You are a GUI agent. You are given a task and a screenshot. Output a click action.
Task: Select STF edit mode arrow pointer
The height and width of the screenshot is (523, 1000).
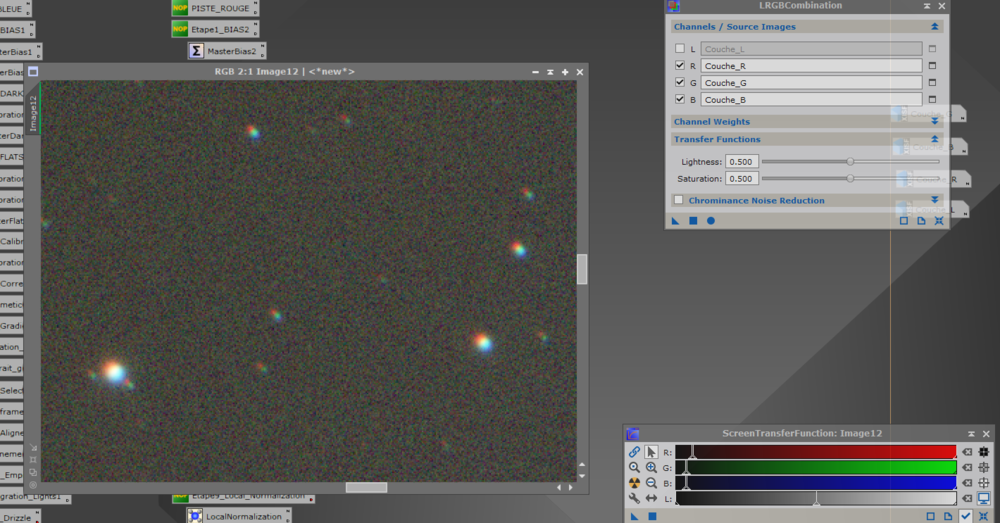tap(651, 452)
